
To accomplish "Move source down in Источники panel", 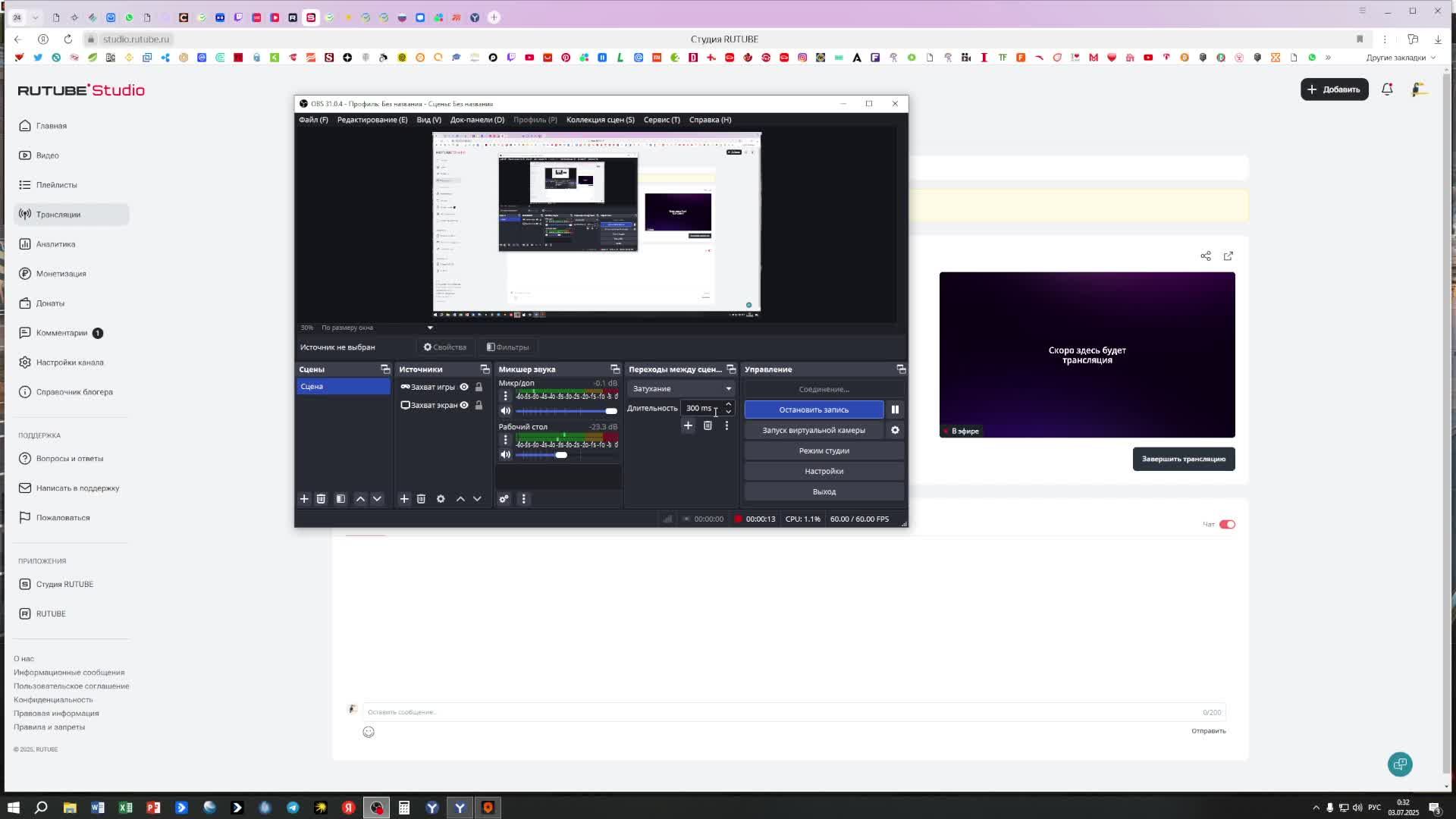I will pyautogui.click(x=477, y=499).
